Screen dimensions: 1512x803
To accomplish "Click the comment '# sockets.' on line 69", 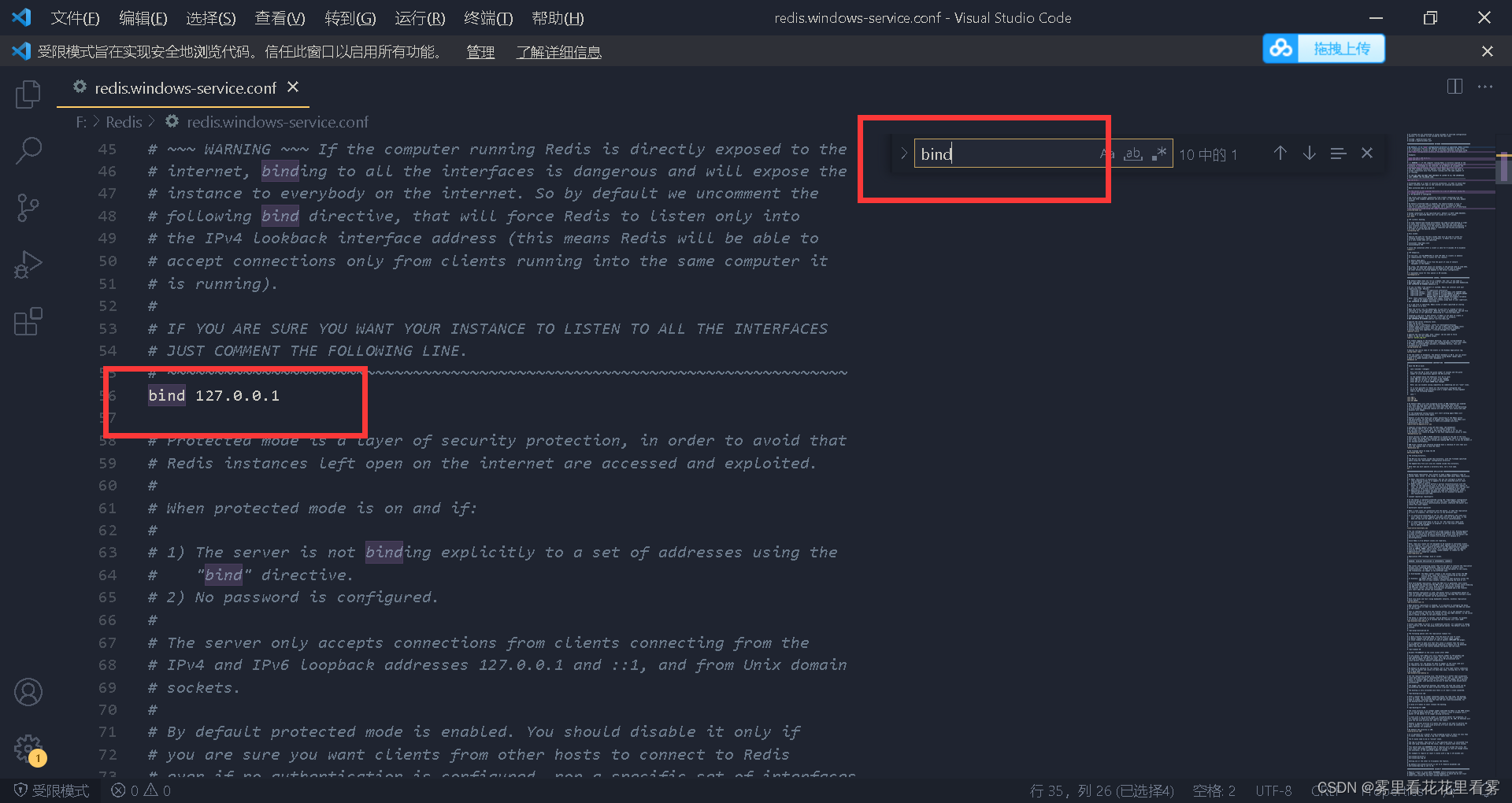I will [194, 687].
